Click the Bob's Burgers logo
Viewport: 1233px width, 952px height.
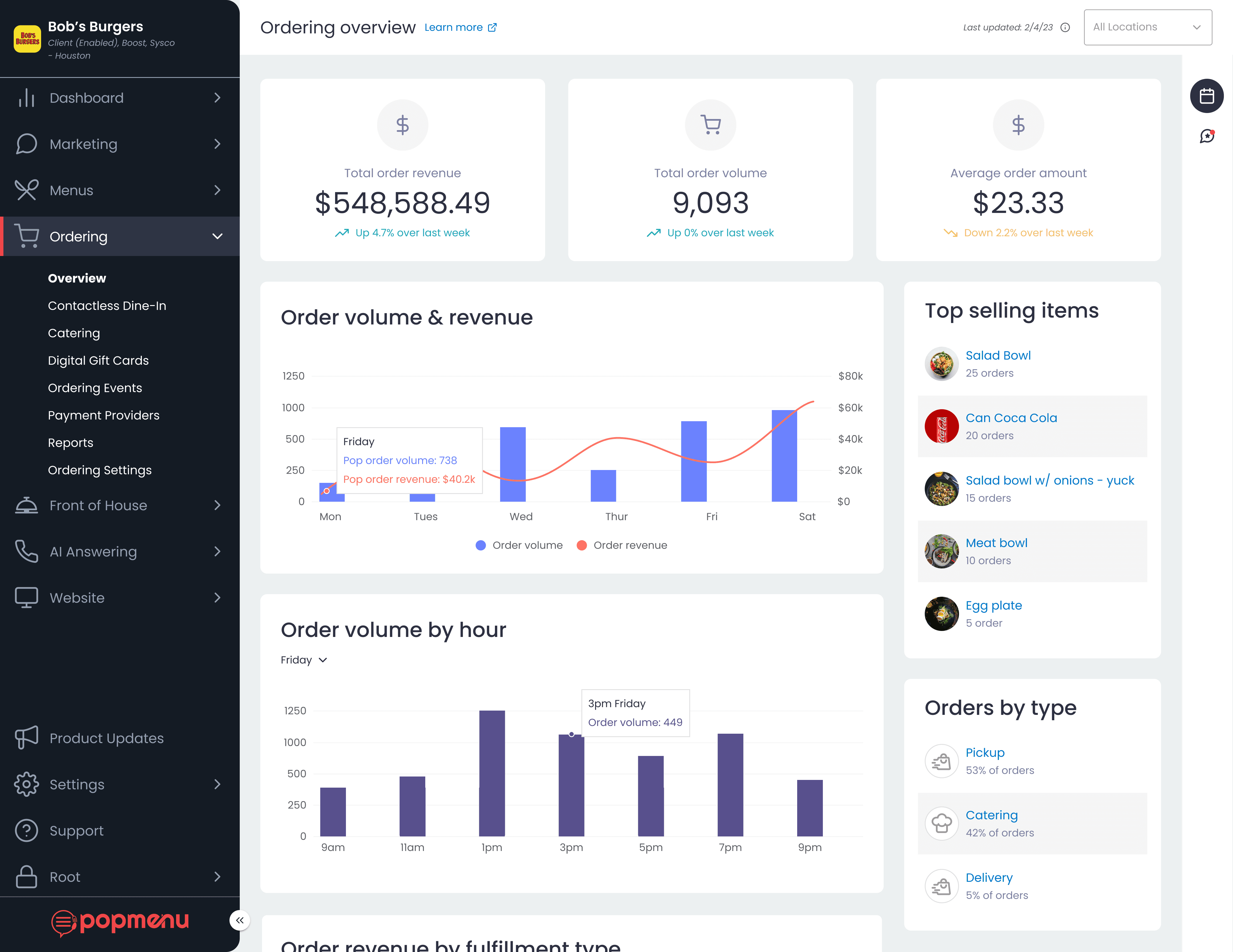(27, 39)
